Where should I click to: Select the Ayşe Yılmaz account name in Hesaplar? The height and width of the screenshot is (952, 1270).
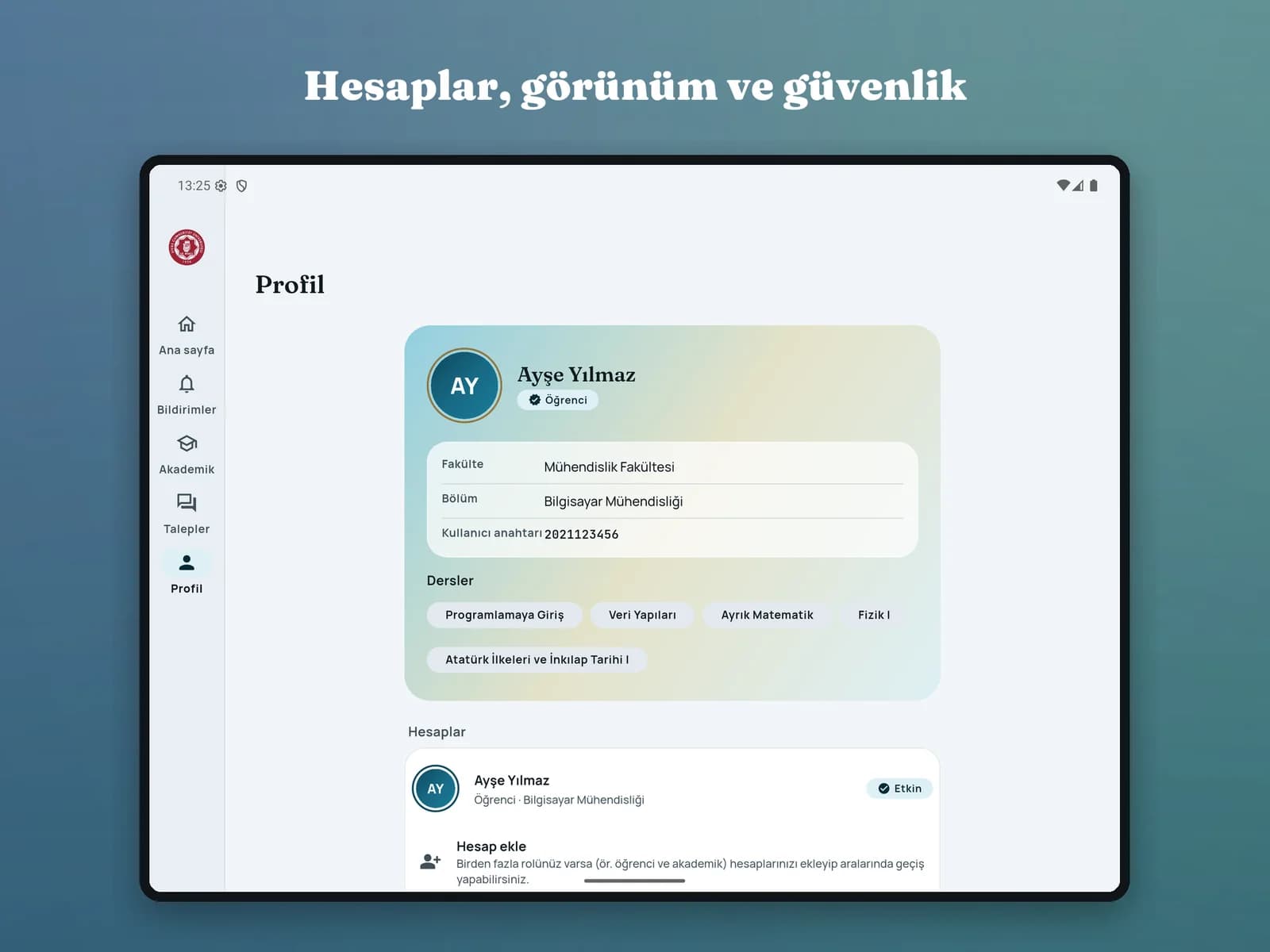coord(511,781)
